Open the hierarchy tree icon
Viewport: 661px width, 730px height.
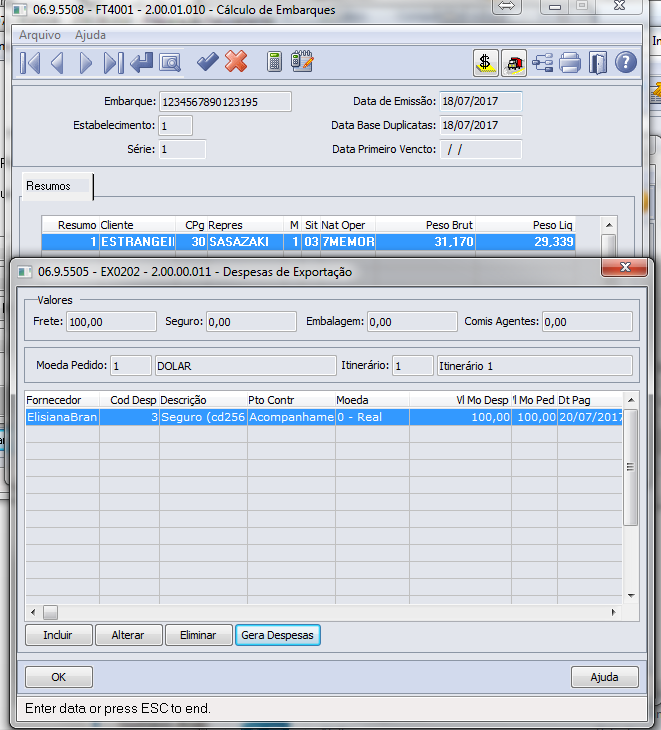(x=542, y=63)
